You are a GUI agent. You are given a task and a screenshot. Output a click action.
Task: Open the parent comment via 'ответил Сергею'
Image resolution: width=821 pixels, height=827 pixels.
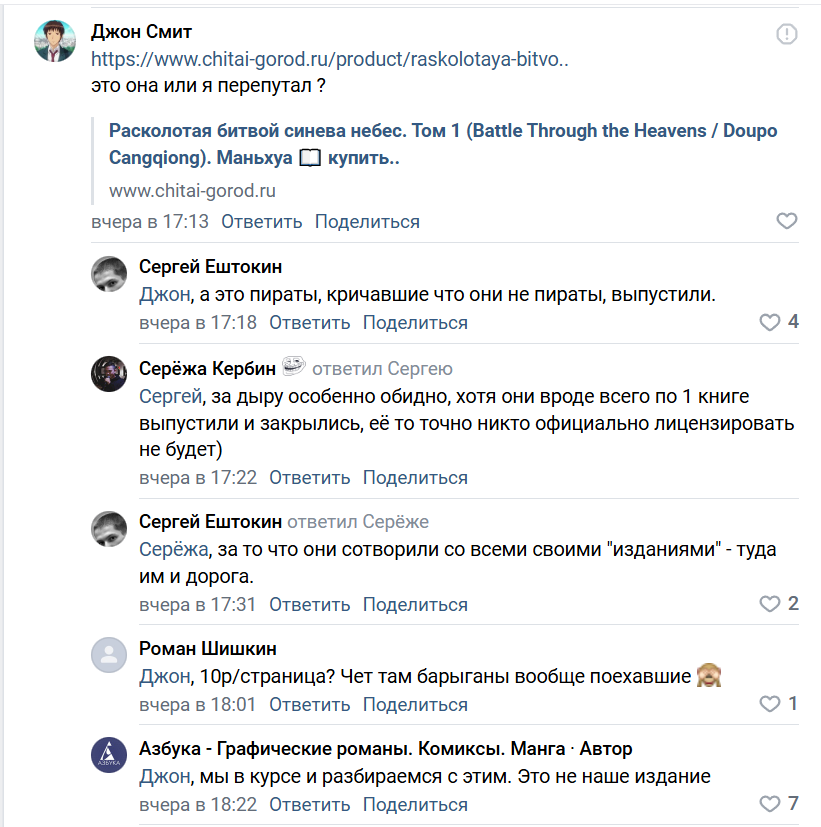[x=382, y=369]
